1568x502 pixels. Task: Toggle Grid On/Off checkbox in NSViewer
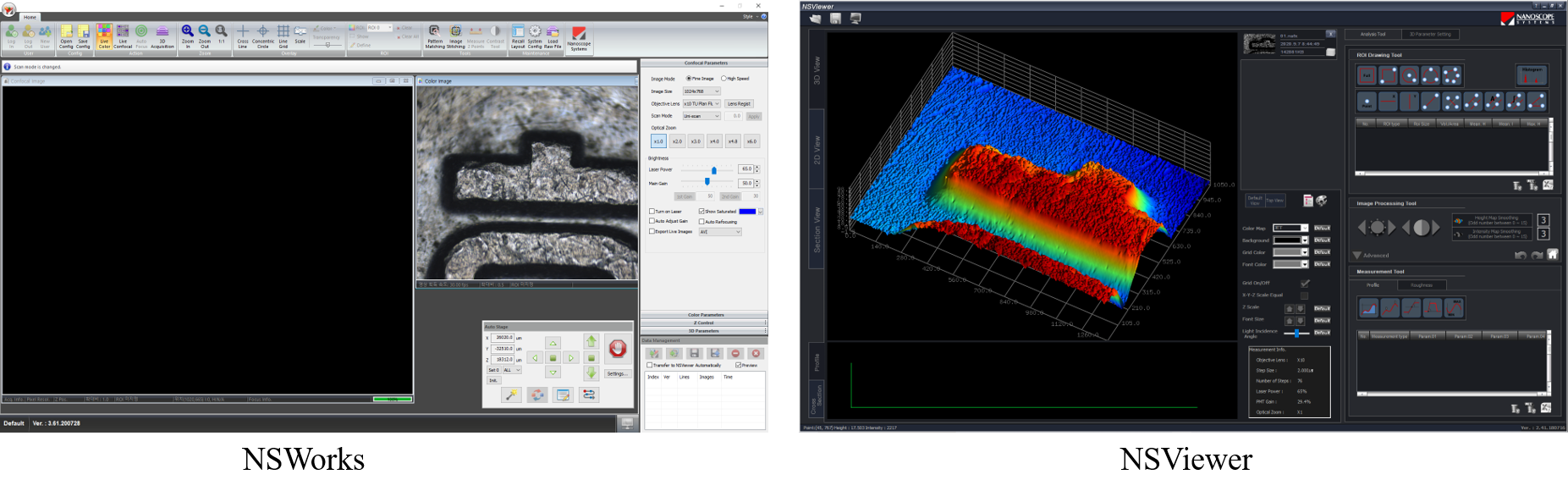1304,284
